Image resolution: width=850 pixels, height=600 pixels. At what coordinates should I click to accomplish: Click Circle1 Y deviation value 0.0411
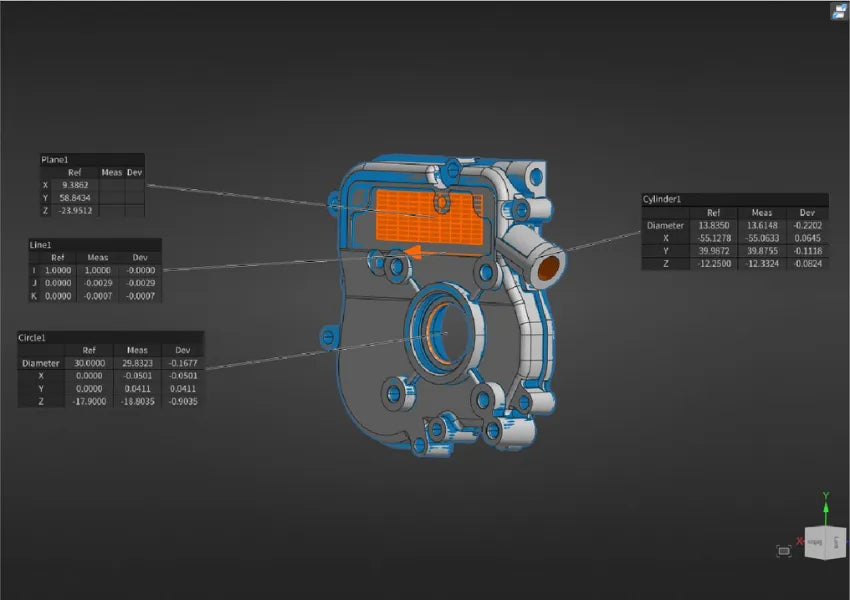tap(183, 389)
